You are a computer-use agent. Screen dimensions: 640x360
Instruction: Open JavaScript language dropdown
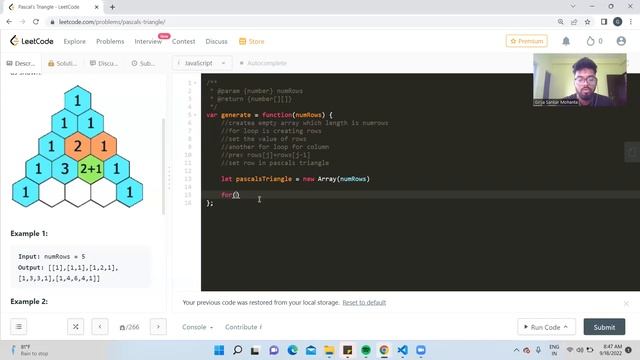tap(202, 63)
